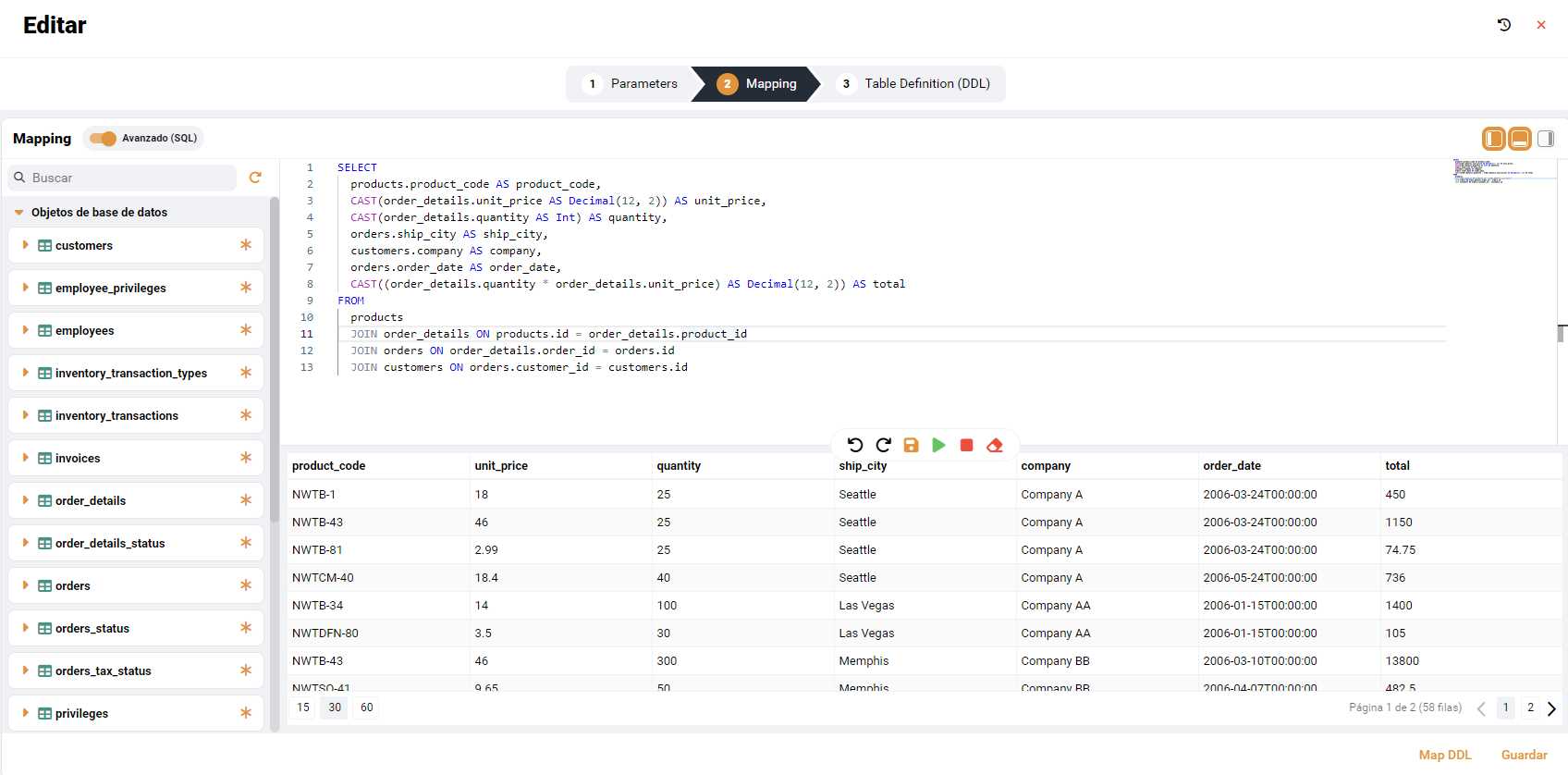Undo last edit in SQL toolbar
Viewport: 1568px width, 775px height.
coord(855,446)
